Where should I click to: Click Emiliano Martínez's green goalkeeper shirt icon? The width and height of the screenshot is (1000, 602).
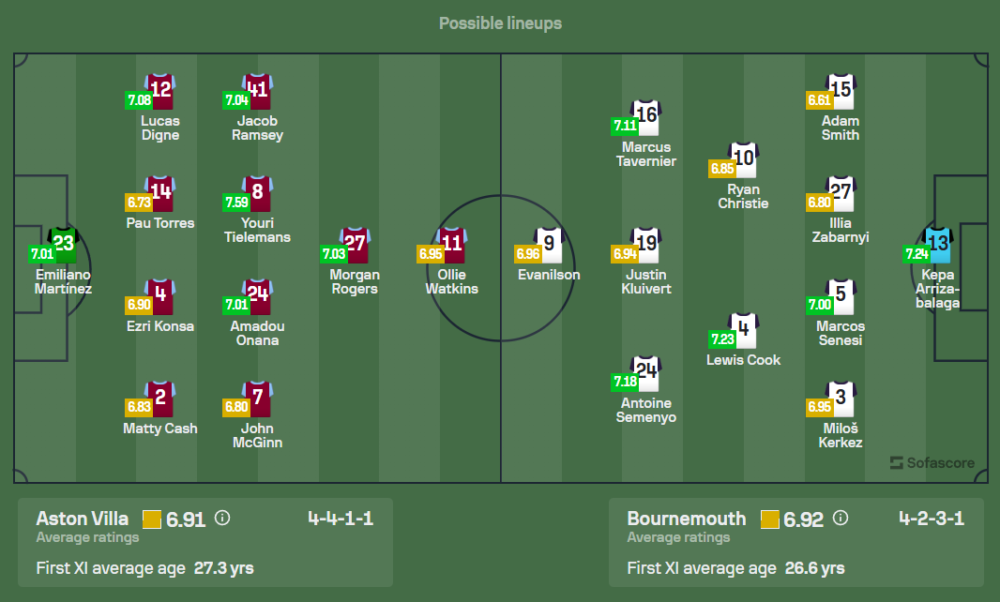64,243
